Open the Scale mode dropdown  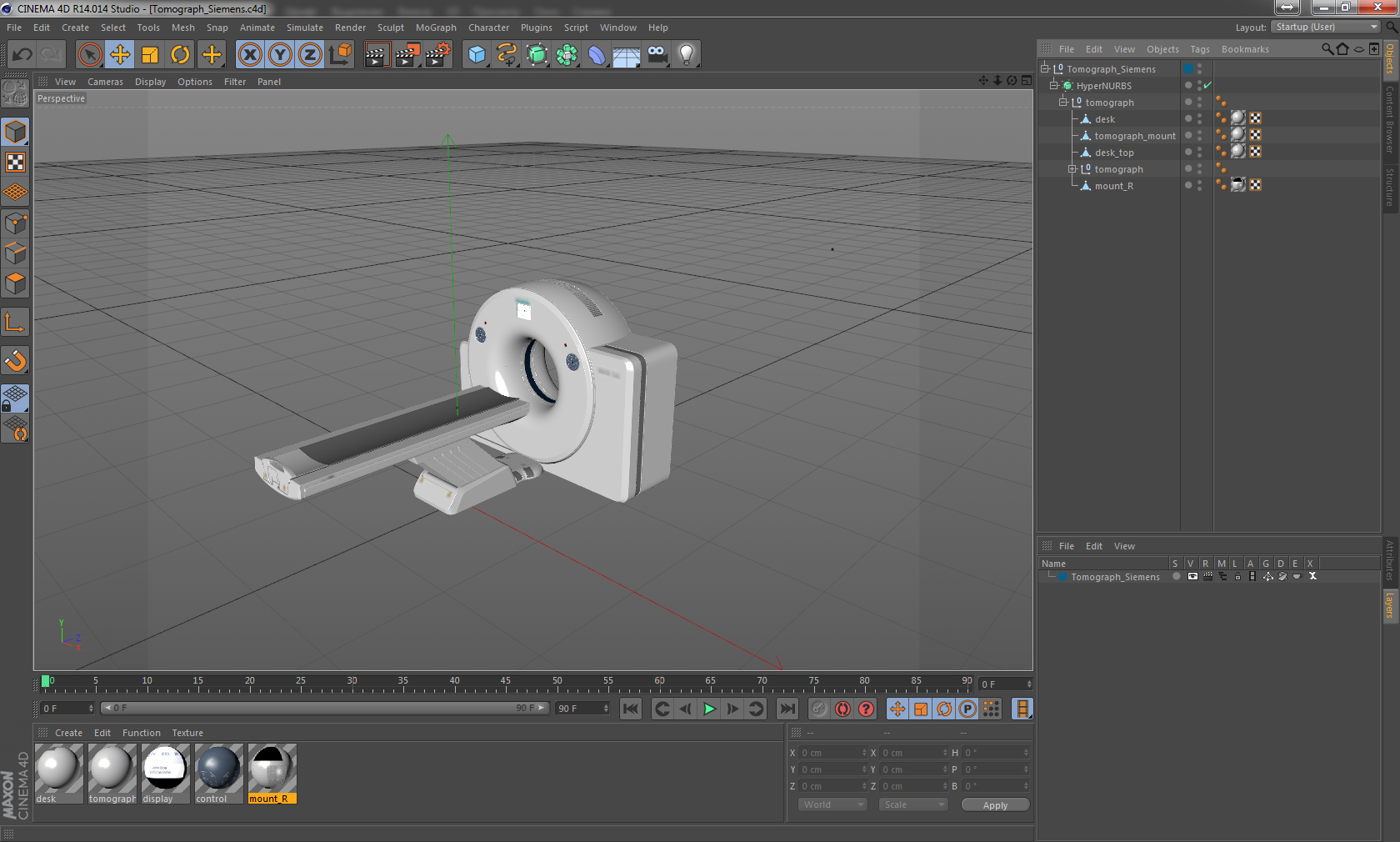tap(913, 804)
